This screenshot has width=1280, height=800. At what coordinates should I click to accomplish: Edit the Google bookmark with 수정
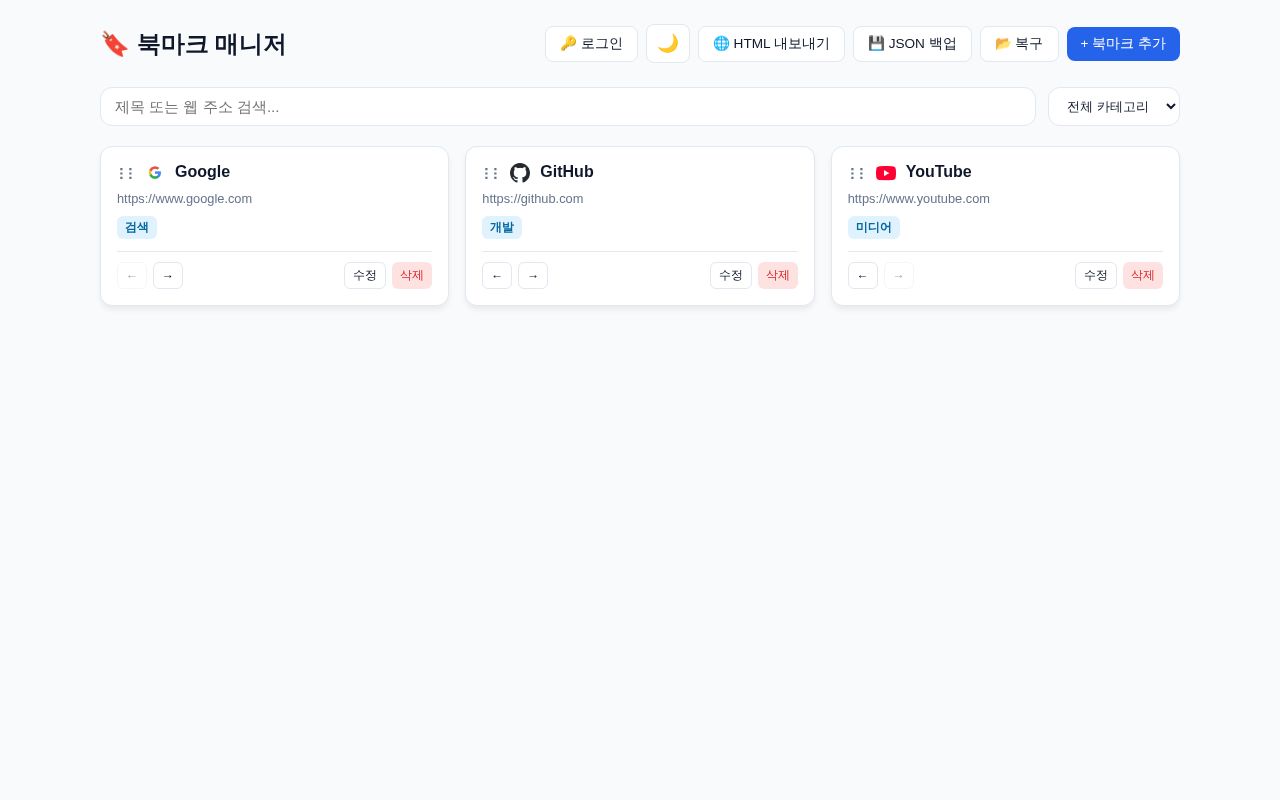pyautogui.click(x=365, y=276)
